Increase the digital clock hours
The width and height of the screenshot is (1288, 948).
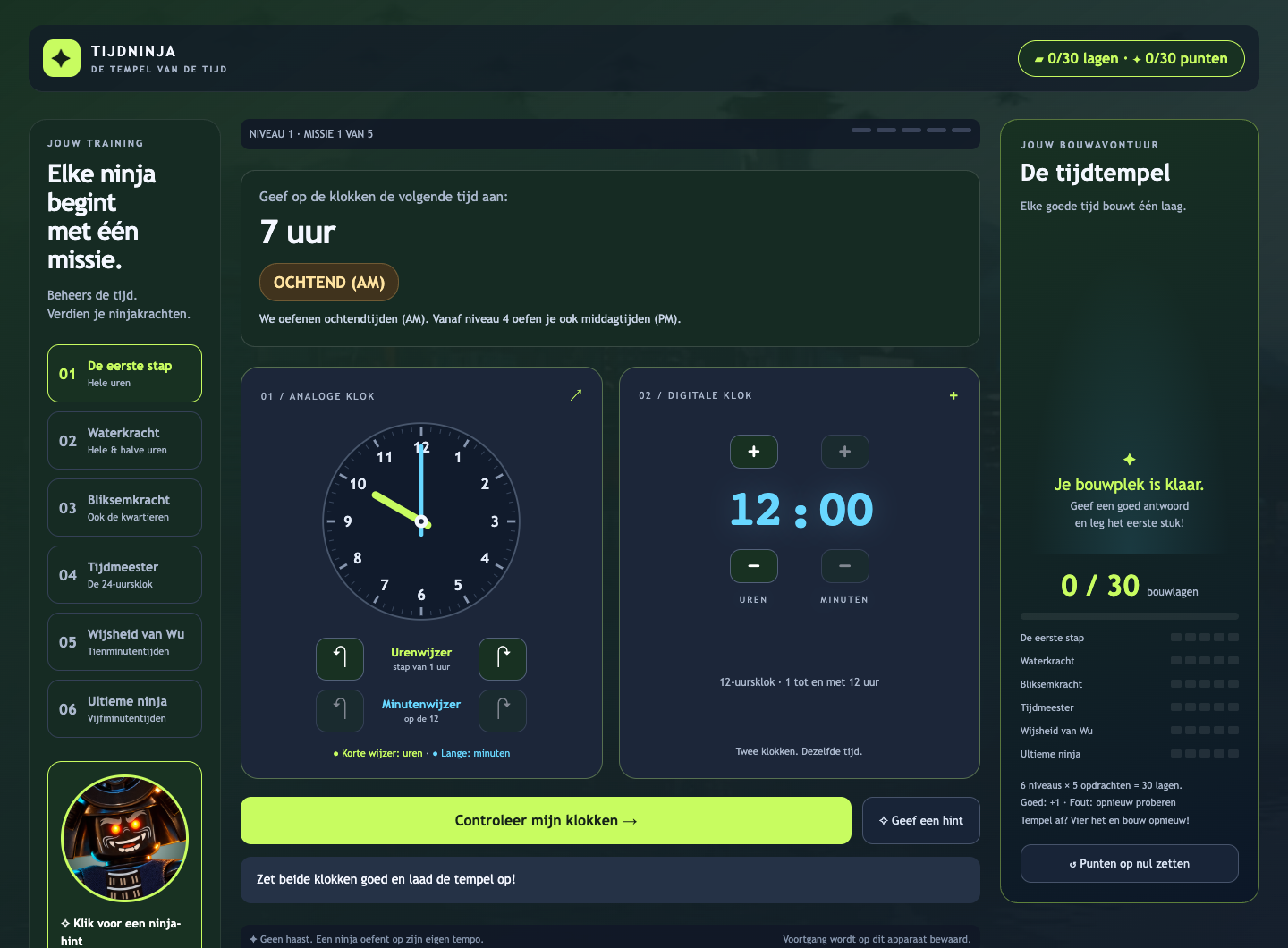[x=754, y=452]
